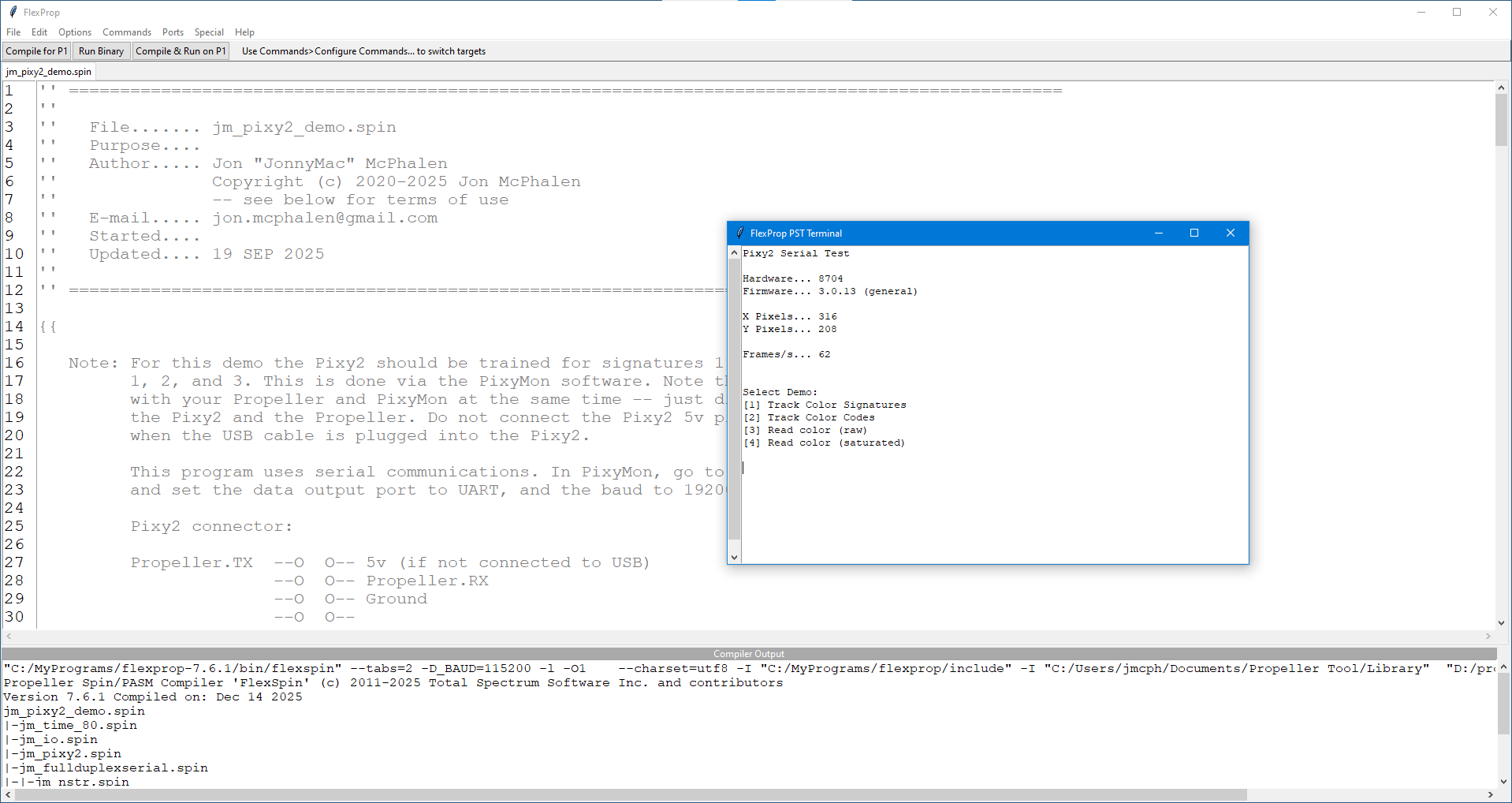Viewport: 1512px width, 803px height.
Task: Open the Special menu
Action: tap(209, 32)
